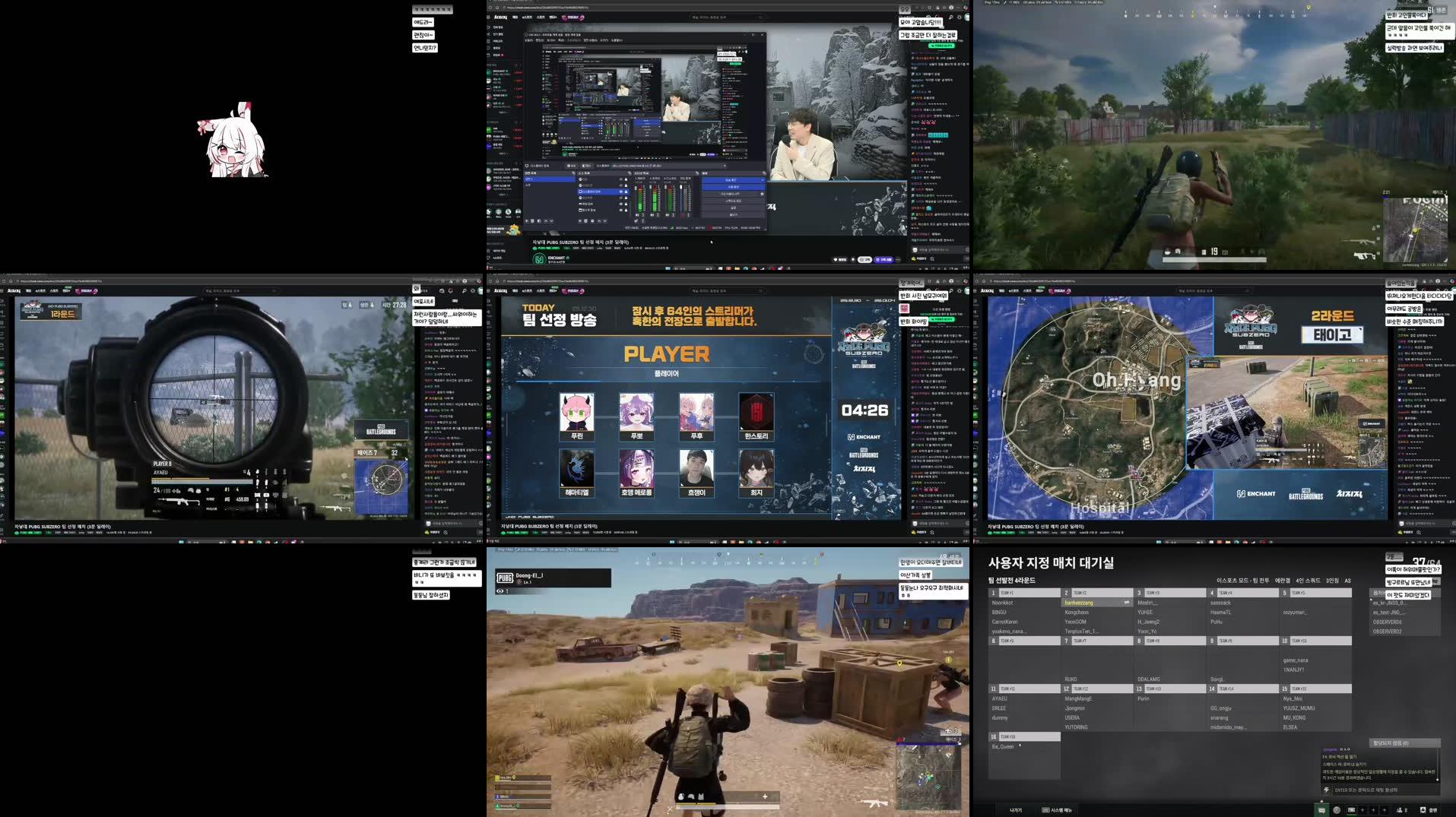The width and height of the screenshot is (1456, 817).
Task: Open the settings gear in the SOOP top bar
Action: click(x=960, y=17)
